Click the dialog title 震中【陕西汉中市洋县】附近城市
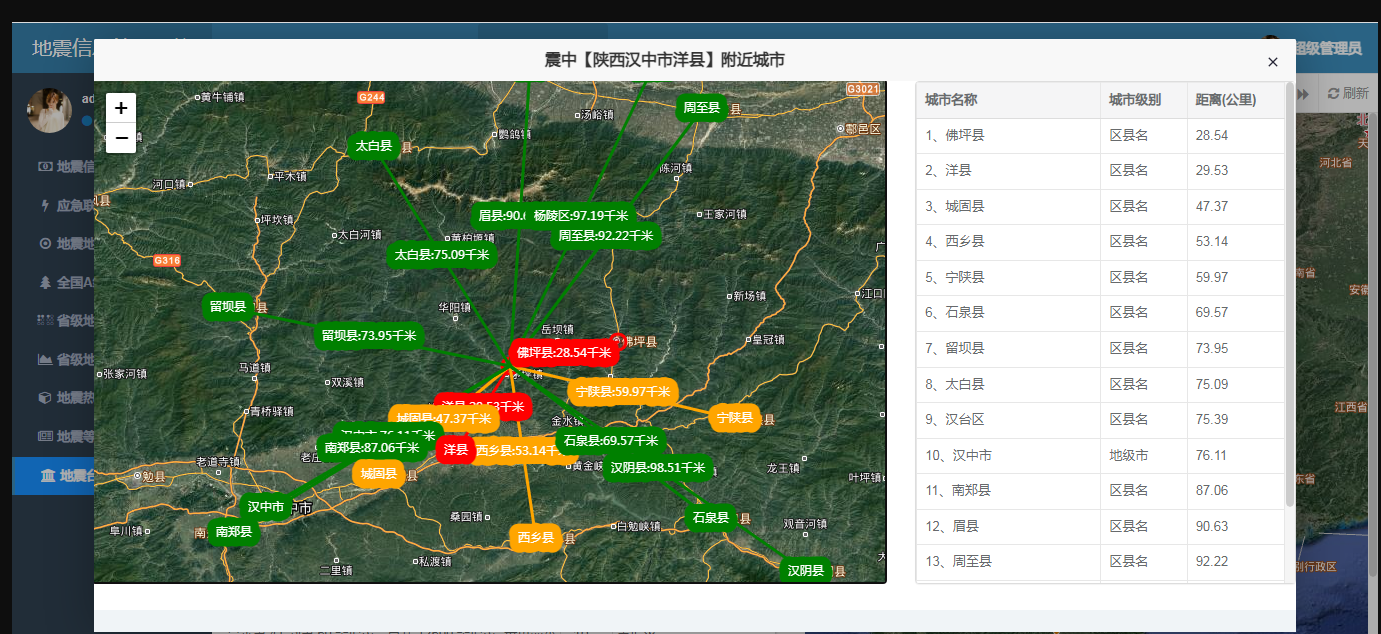Image resolution: width=1381 pixels, height=634 pixels. coord(664,60)
